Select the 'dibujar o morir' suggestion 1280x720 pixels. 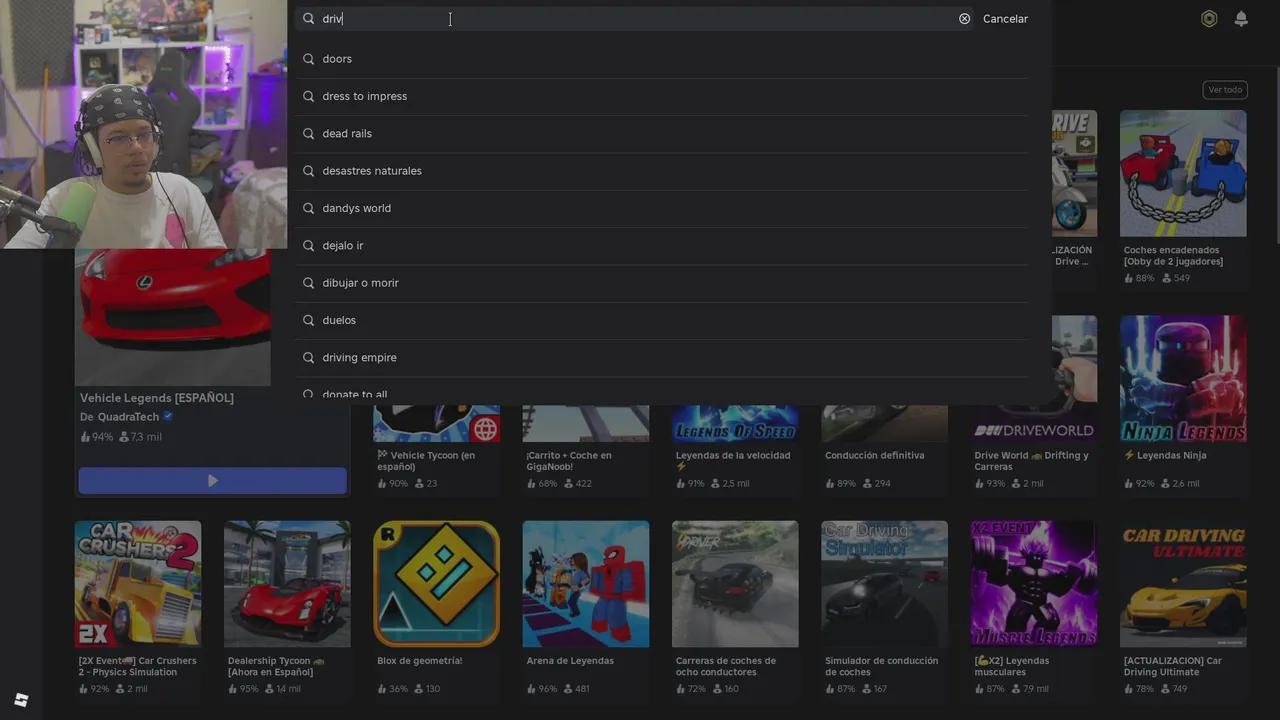360,283
